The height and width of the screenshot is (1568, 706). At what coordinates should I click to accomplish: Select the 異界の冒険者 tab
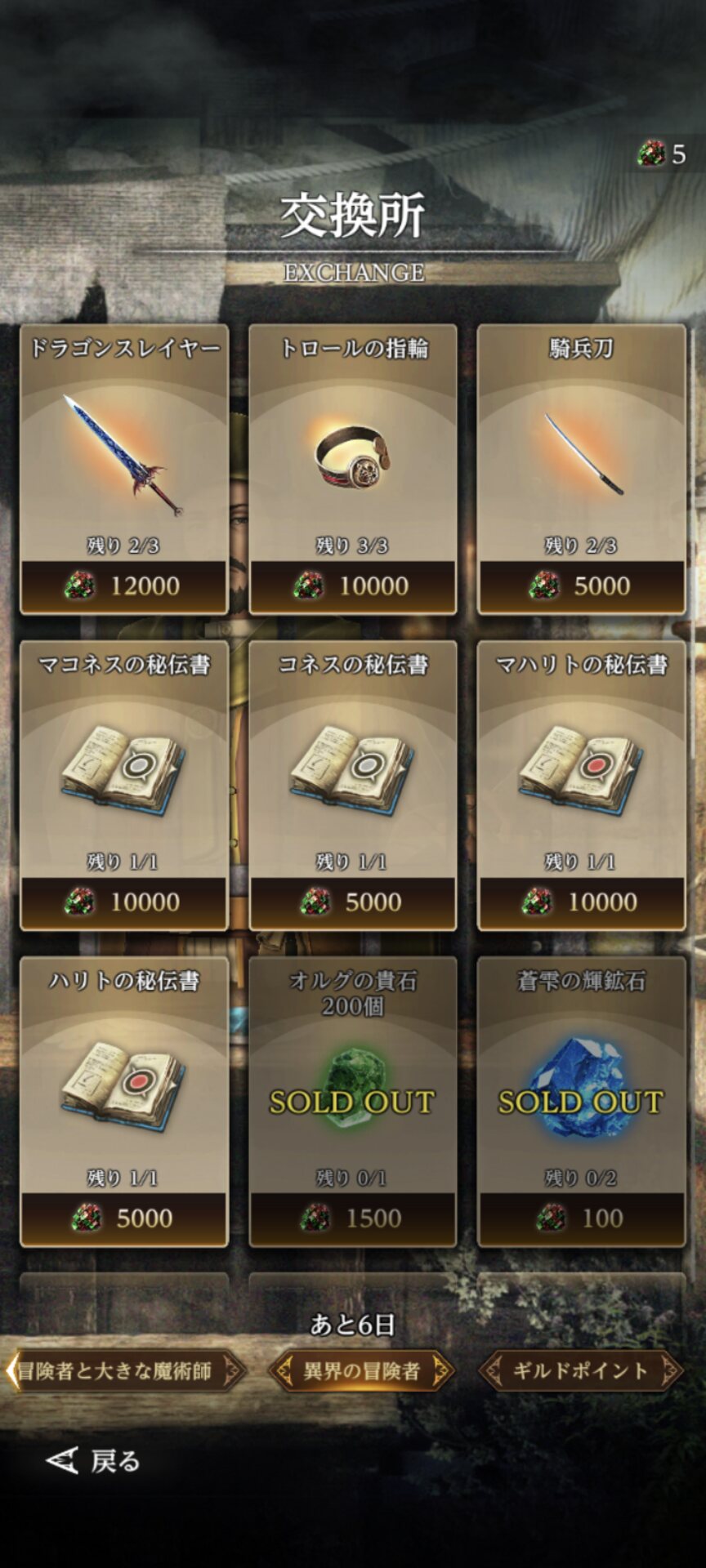pos(361,1370)
